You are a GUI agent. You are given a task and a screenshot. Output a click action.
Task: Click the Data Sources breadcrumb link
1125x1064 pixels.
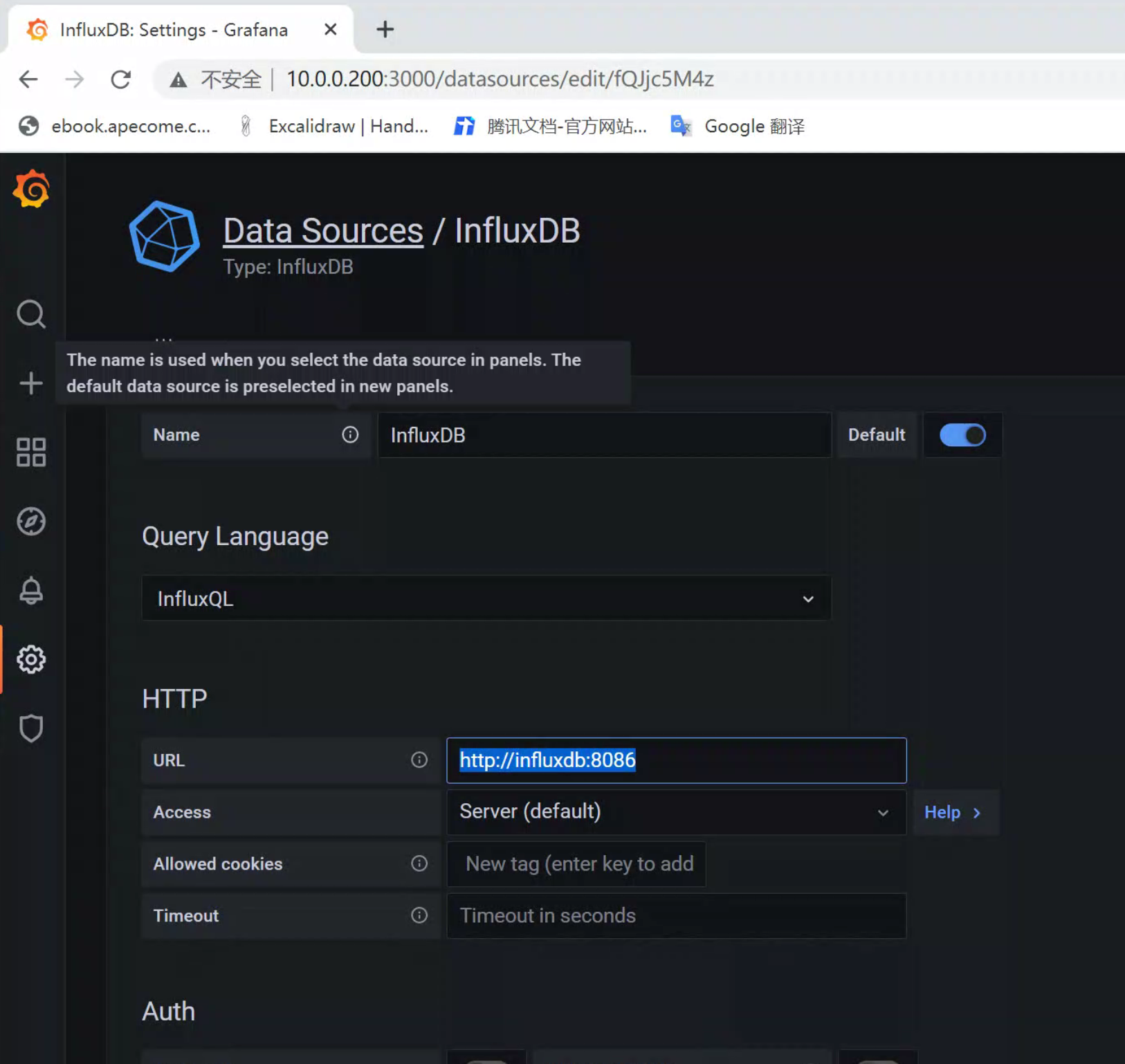click(323, 231)
